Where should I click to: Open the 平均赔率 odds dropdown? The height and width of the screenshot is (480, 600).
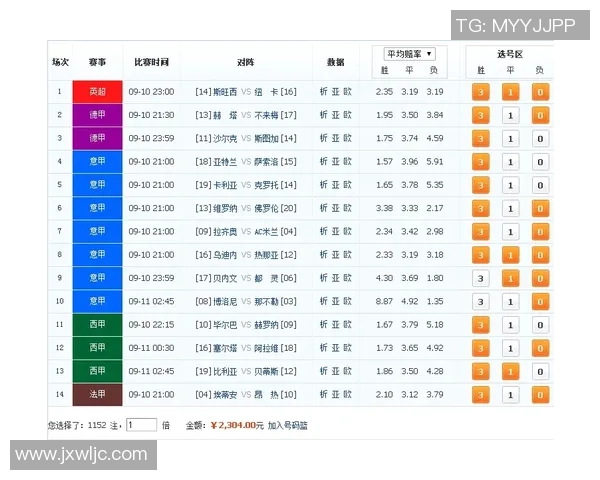click(x=409, y=54)
